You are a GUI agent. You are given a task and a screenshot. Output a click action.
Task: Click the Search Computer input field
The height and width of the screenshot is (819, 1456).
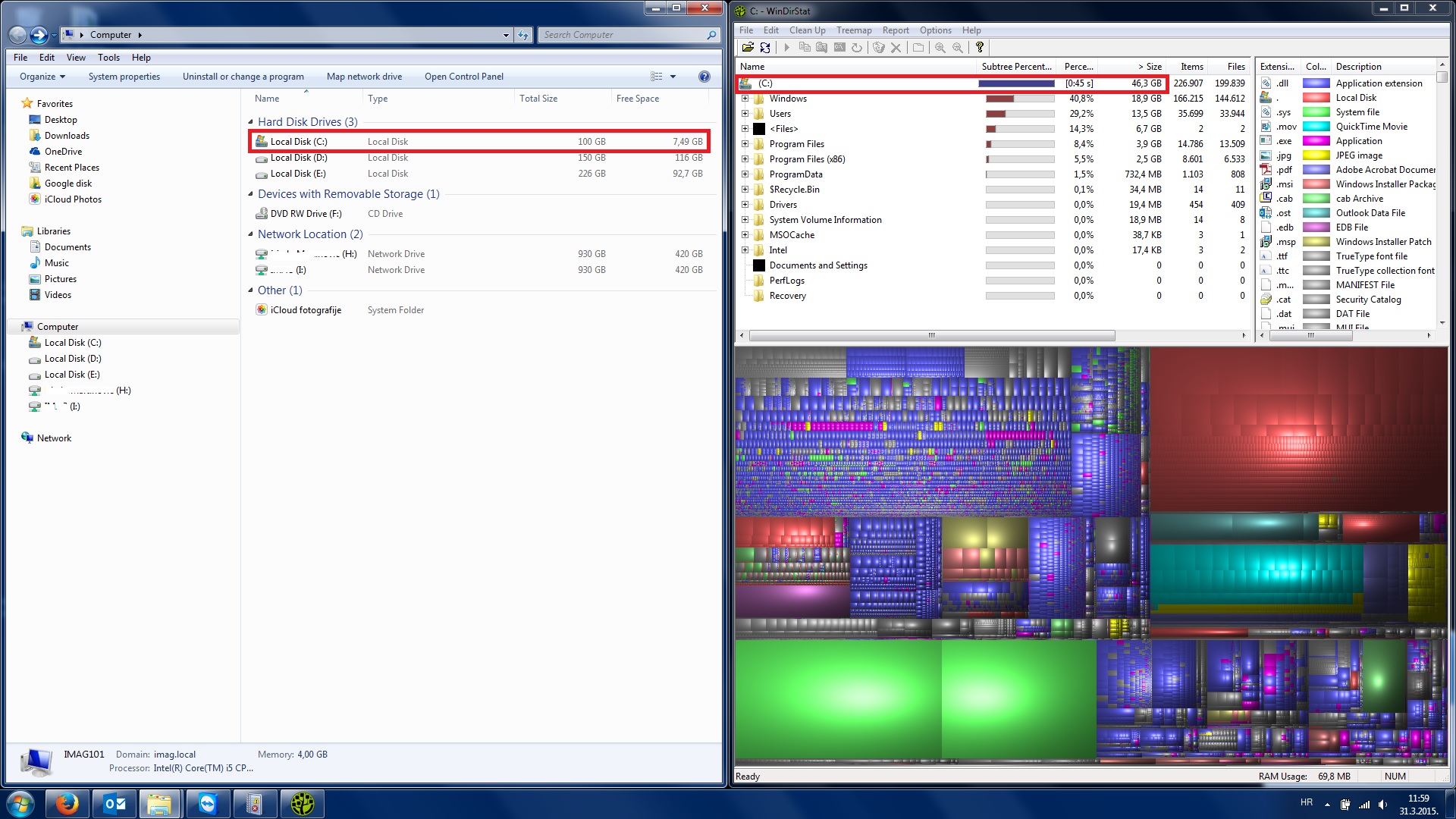[622, 35]
